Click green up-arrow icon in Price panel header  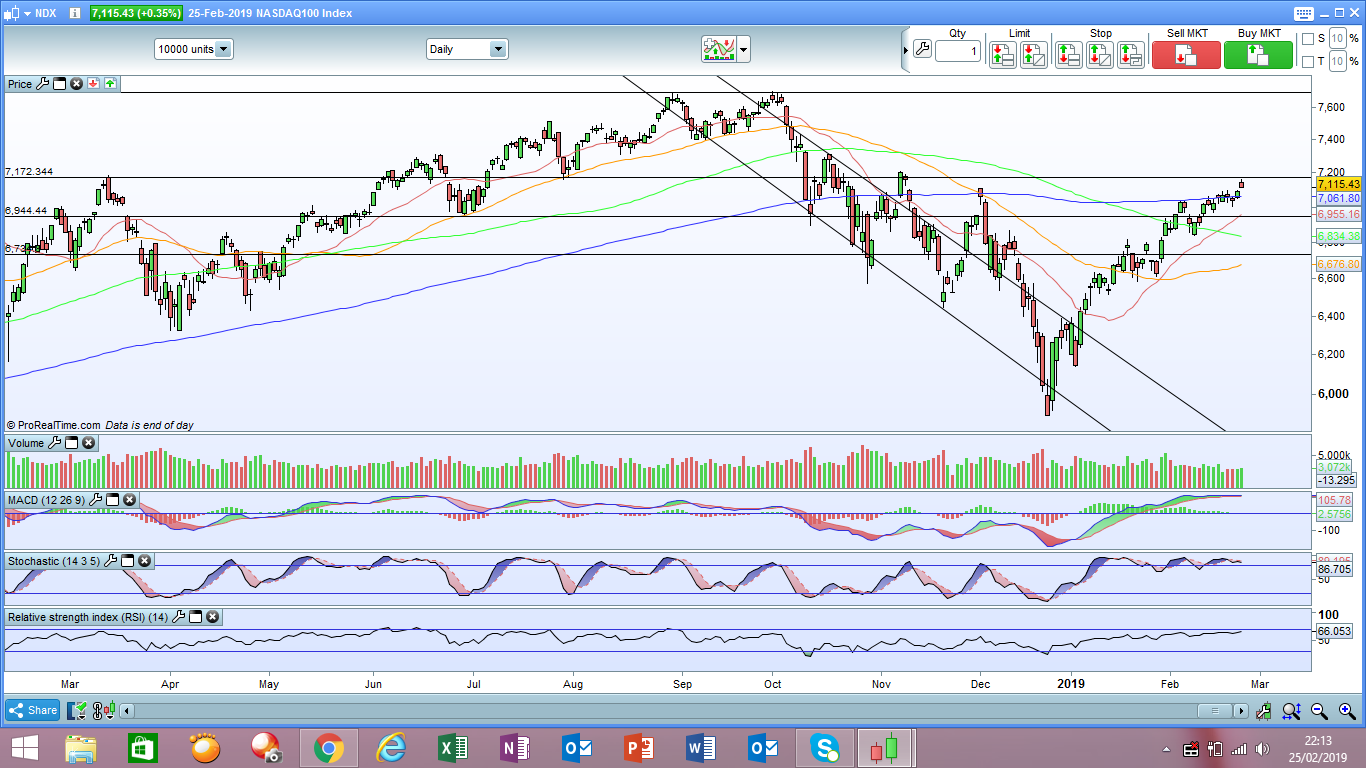click(110, 84)
